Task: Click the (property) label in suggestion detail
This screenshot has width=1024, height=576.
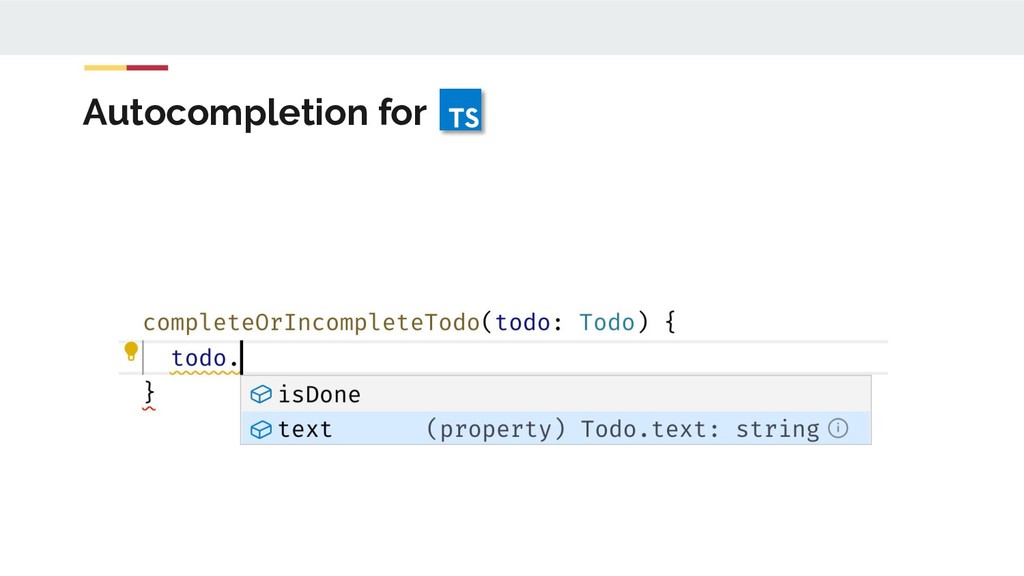Action: (495, 430)
